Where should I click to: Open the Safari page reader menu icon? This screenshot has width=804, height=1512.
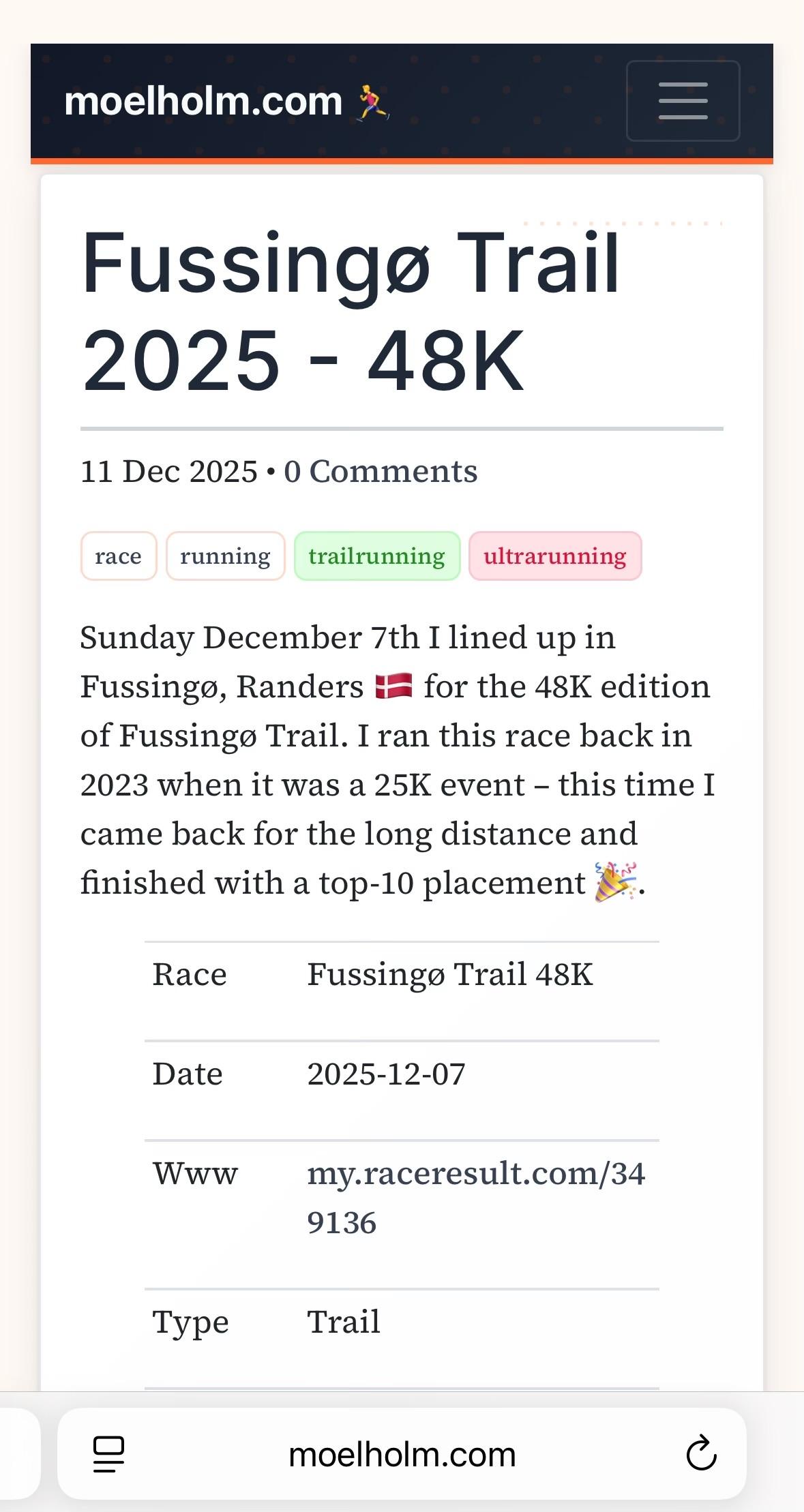(108, 1454)
